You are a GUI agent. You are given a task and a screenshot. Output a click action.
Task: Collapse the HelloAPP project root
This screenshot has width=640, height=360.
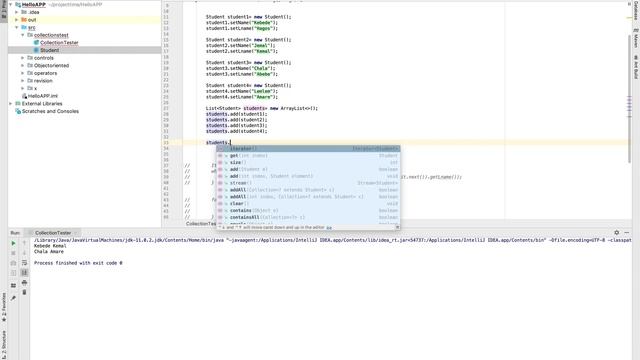coord(11,4)
